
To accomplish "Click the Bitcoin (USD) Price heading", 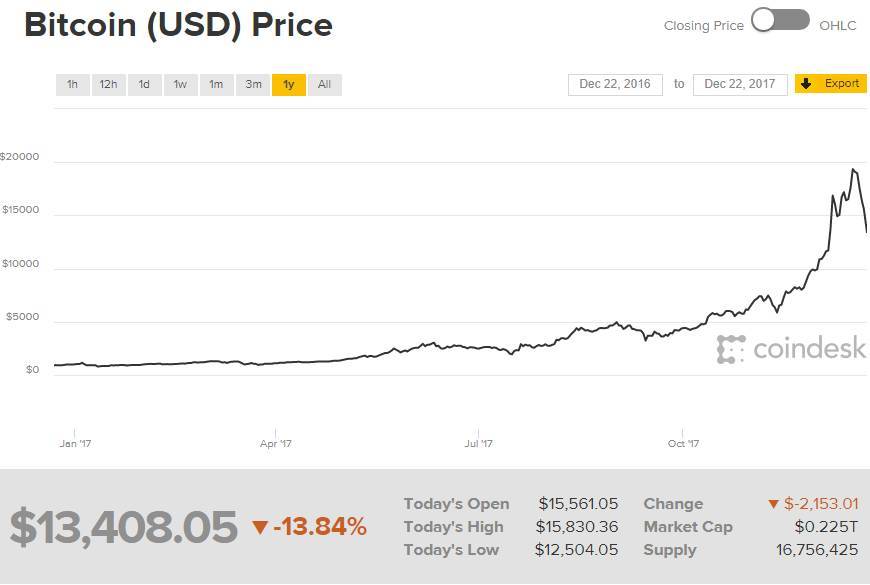I will click(x=178, y=25).
